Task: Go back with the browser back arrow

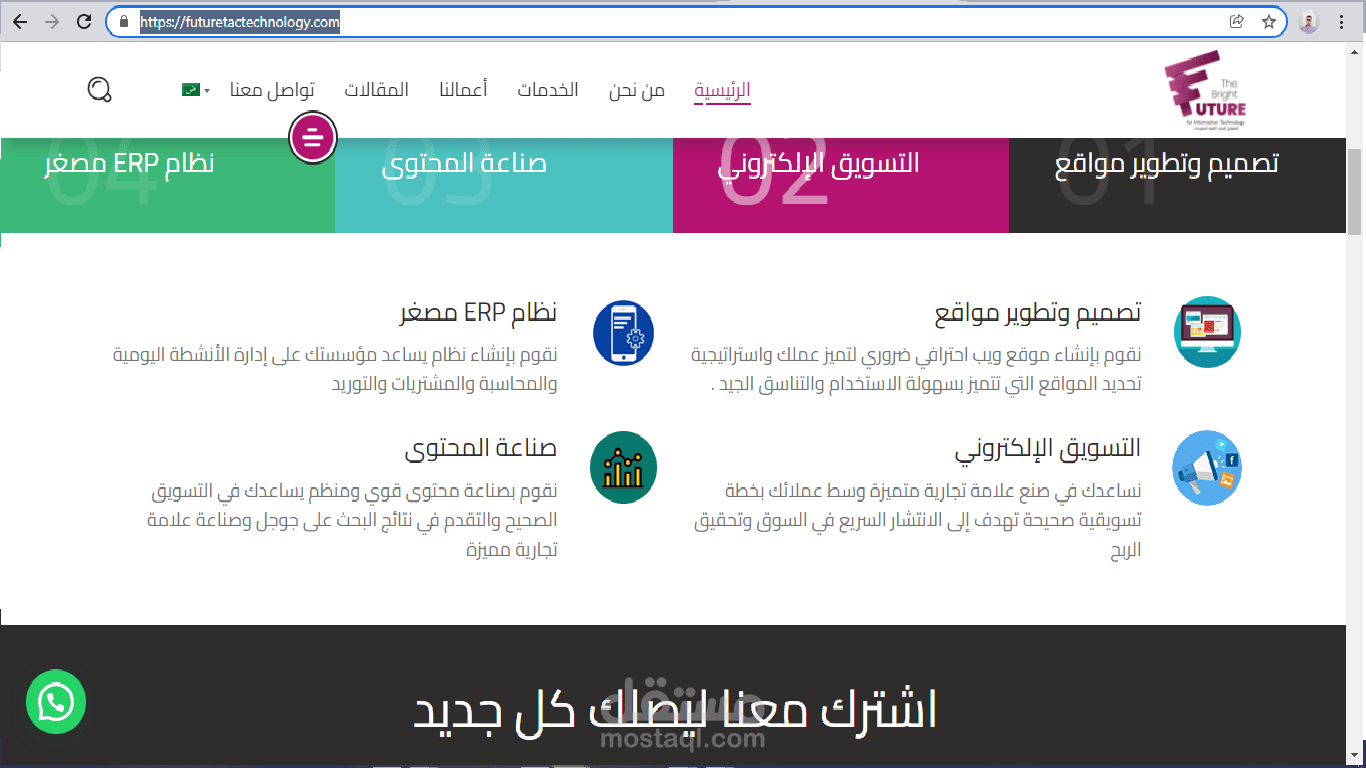Action: pyautogui.click(x=20, y=21)
